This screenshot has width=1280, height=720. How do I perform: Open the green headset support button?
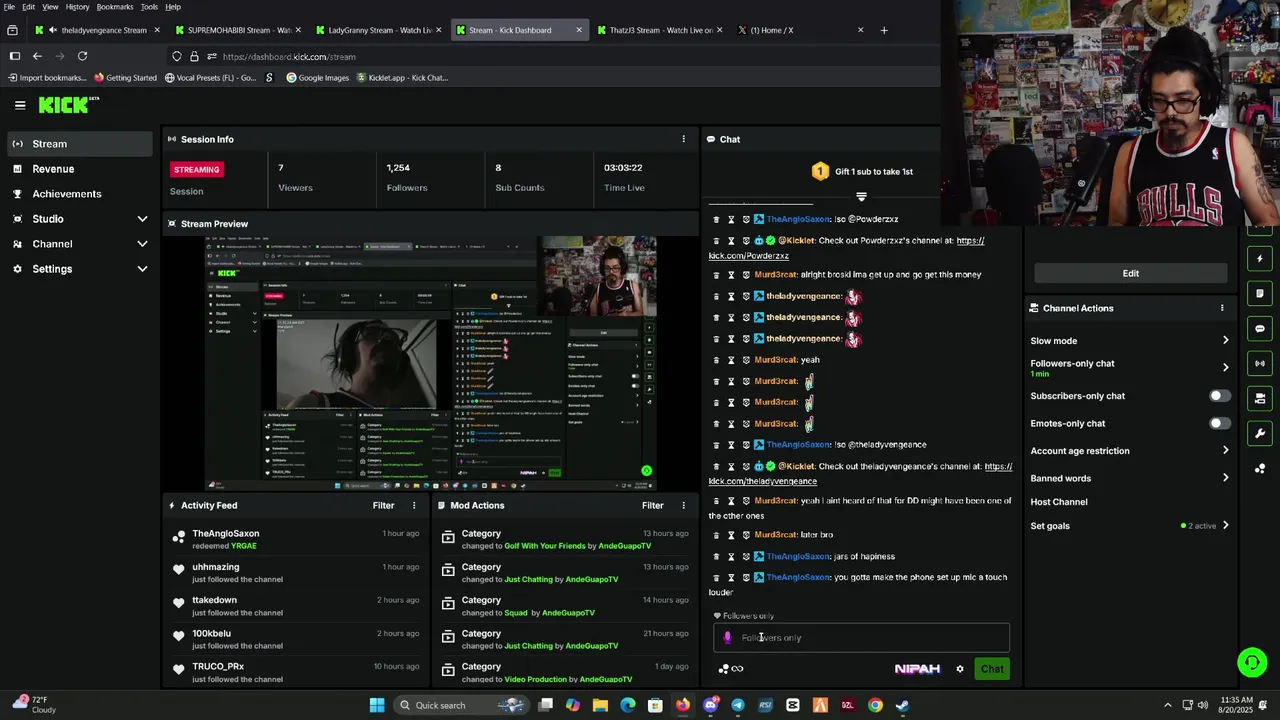coord(1251,662)
